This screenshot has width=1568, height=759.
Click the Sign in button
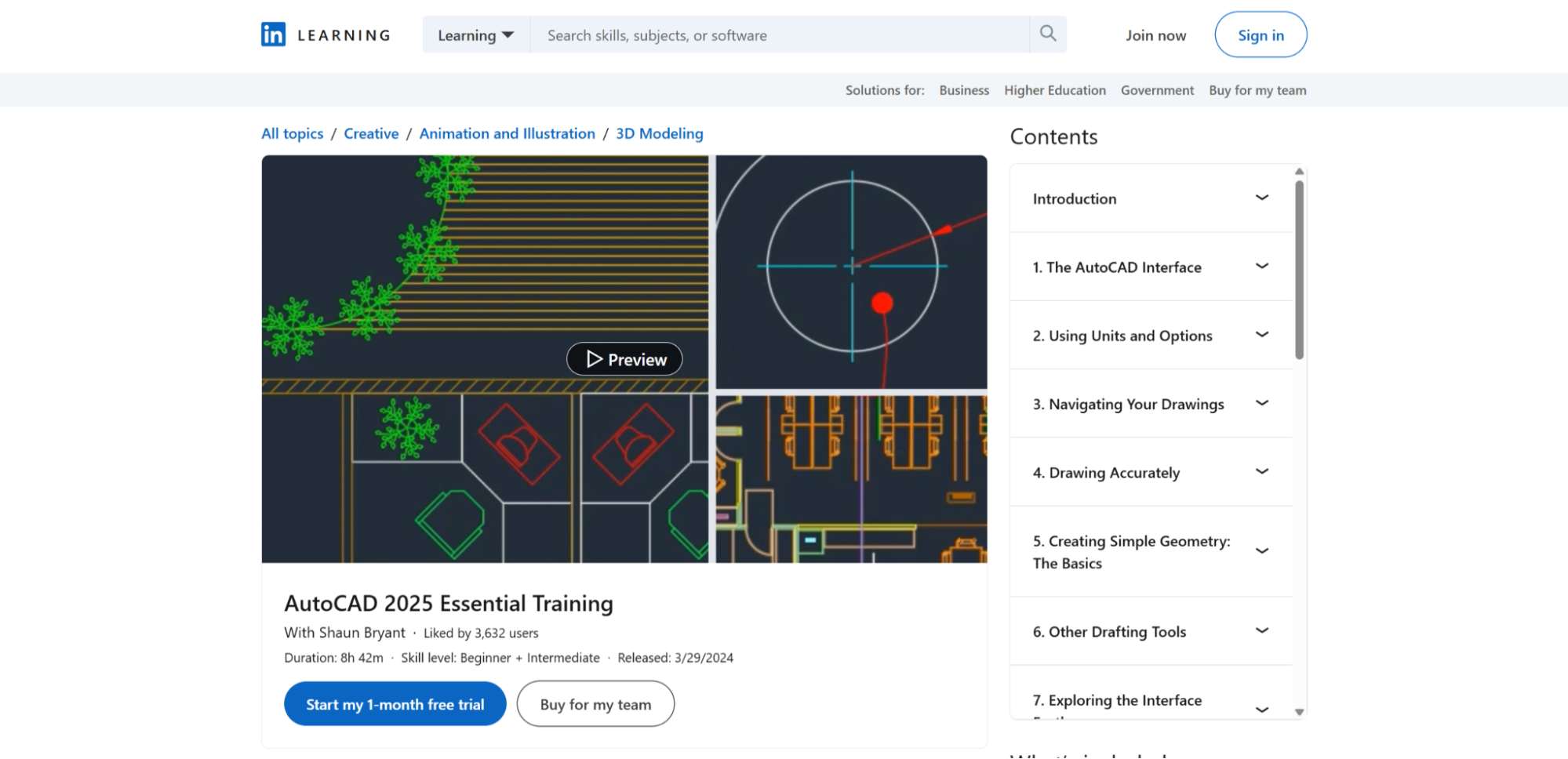[1261, 34]
